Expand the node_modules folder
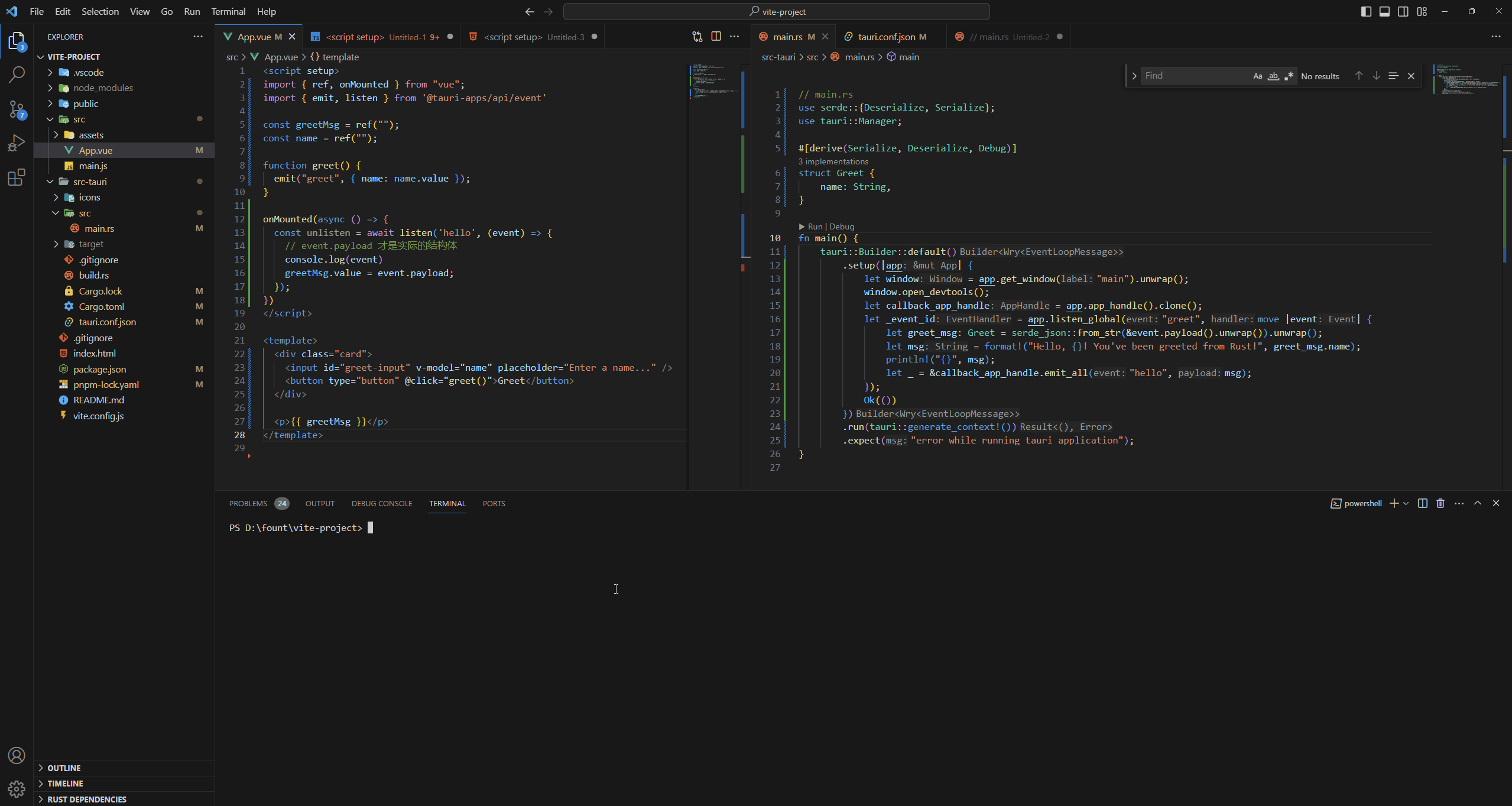Screen dimensions: 1512x806 point(103,88)
